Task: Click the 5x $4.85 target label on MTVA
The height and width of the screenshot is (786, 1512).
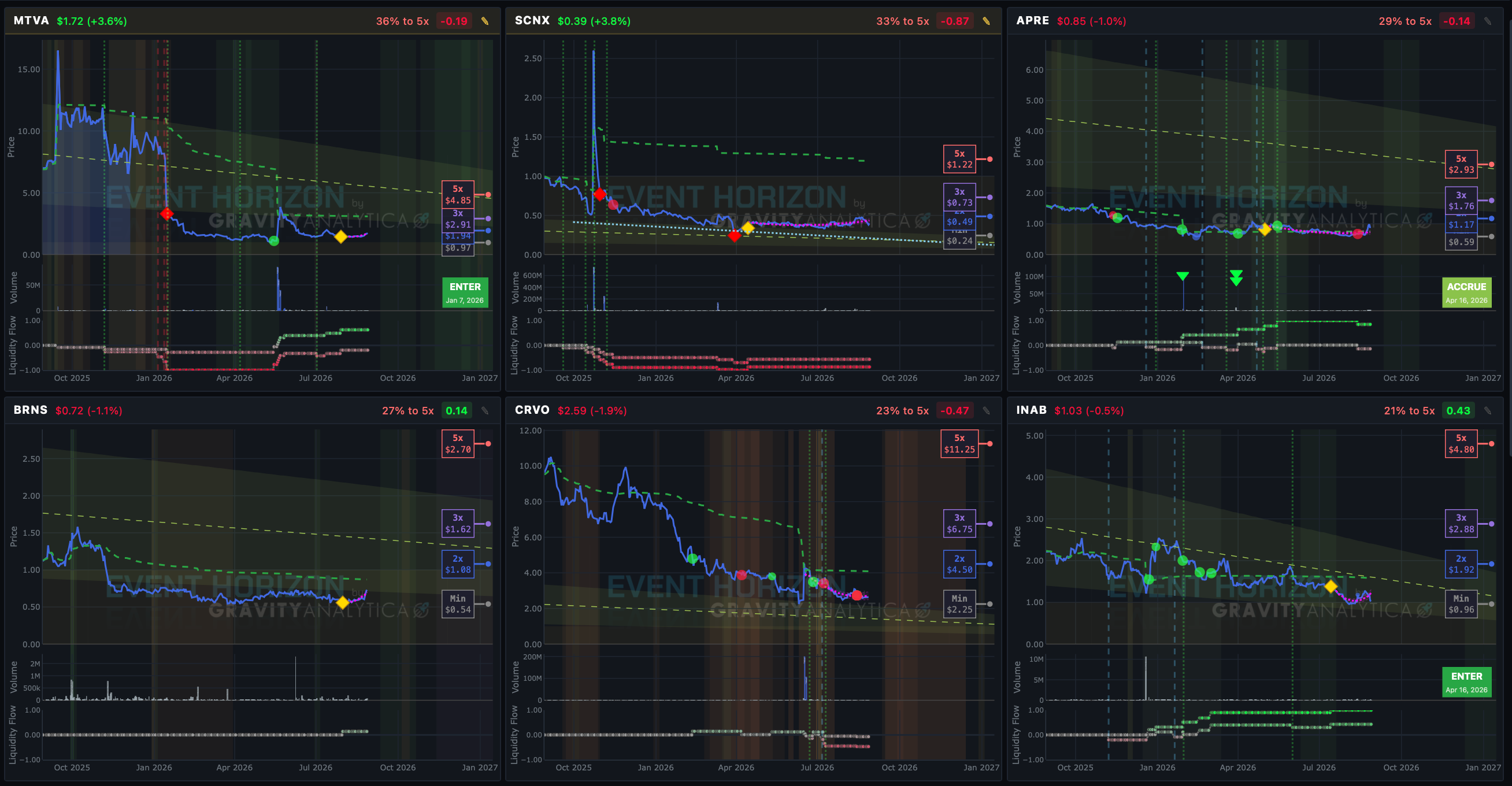Action: (x=458, y=195)
